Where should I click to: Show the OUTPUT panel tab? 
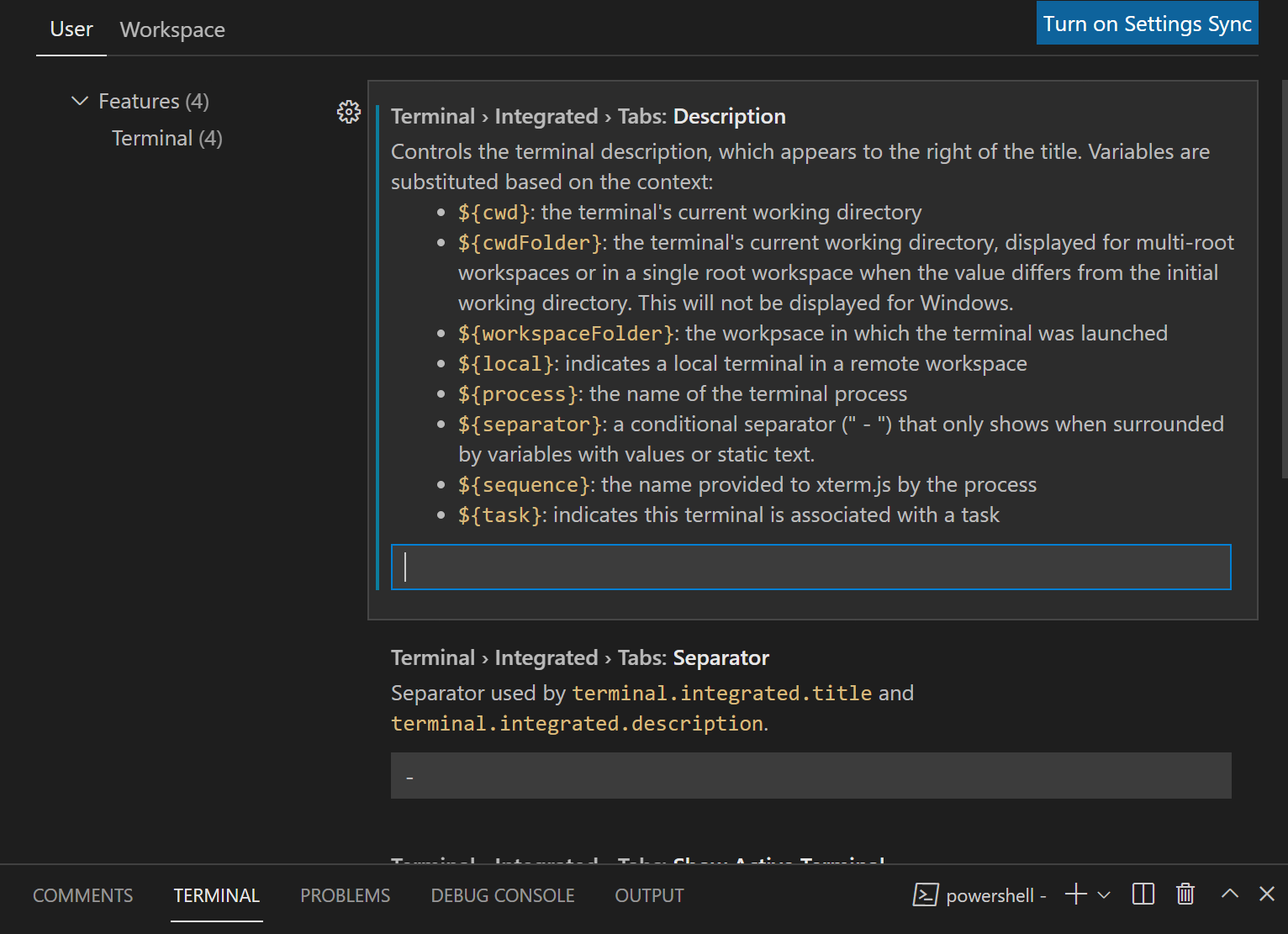tap(649, 896)
